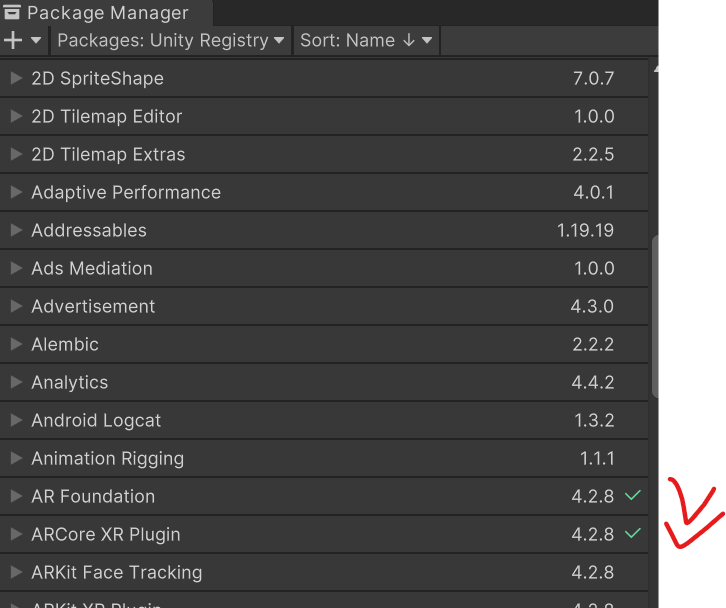Expand the Adaptive Performance arrow
Screen dimensions: 726x608
(x=16, y=192)
